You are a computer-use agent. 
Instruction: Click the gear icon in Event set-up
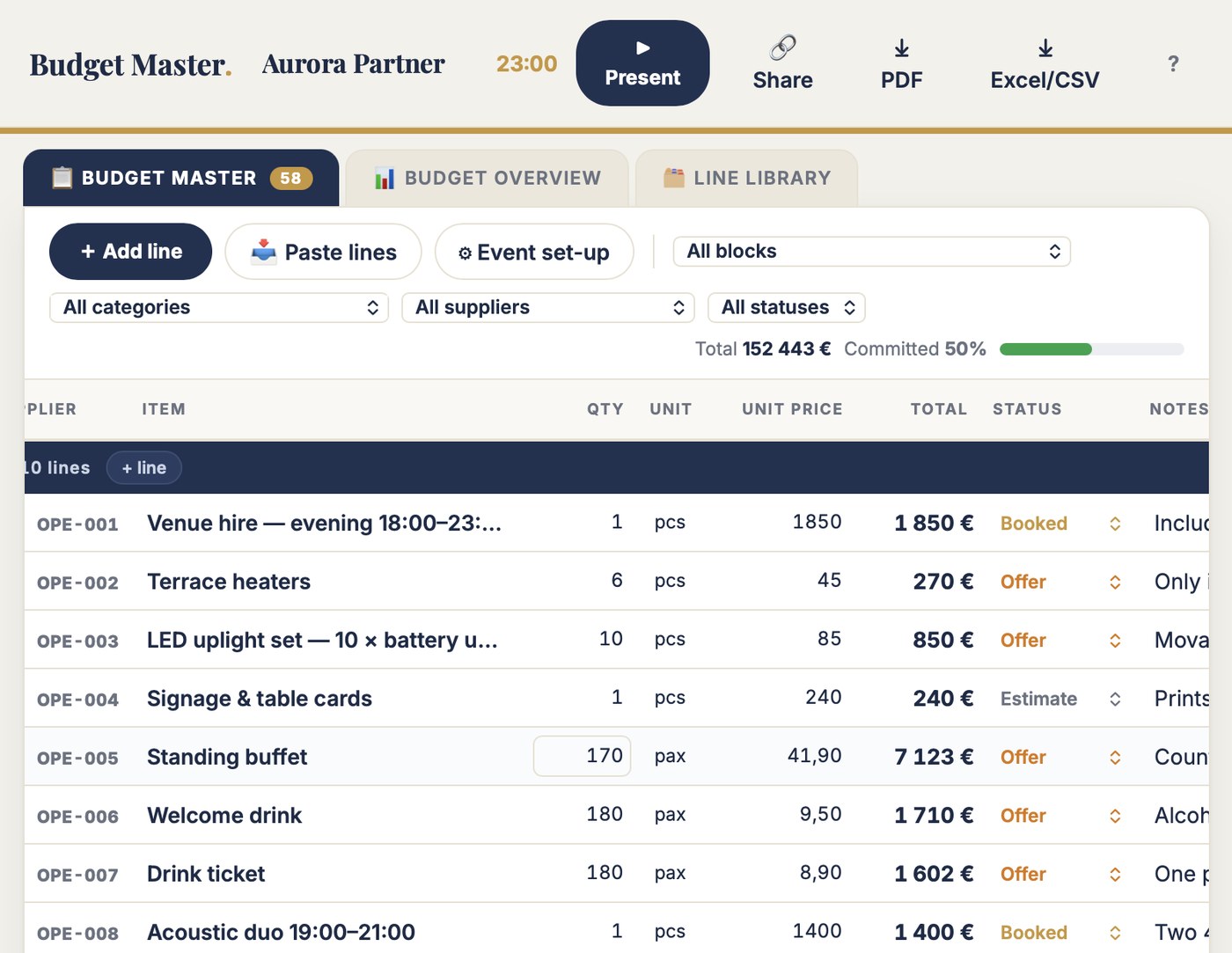465,253
